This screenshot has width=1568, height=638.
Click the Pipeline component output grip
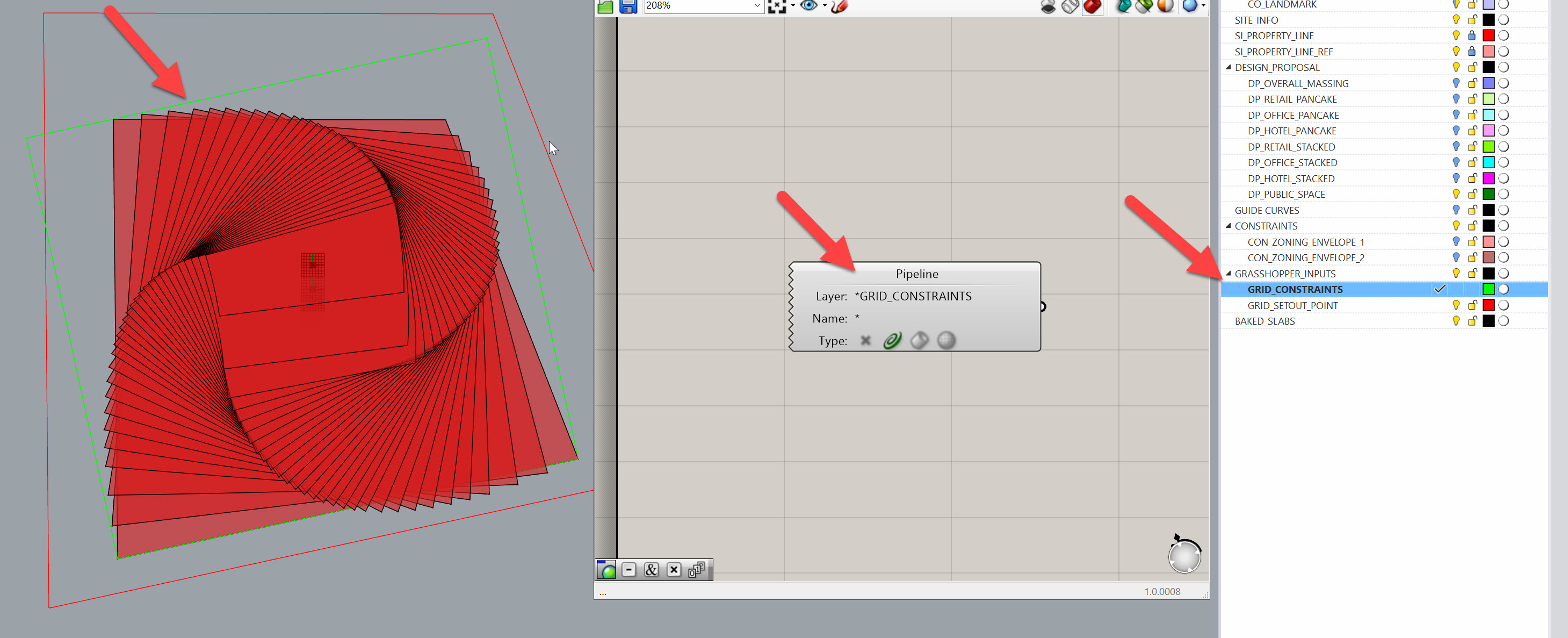[x=1042, y=307]
